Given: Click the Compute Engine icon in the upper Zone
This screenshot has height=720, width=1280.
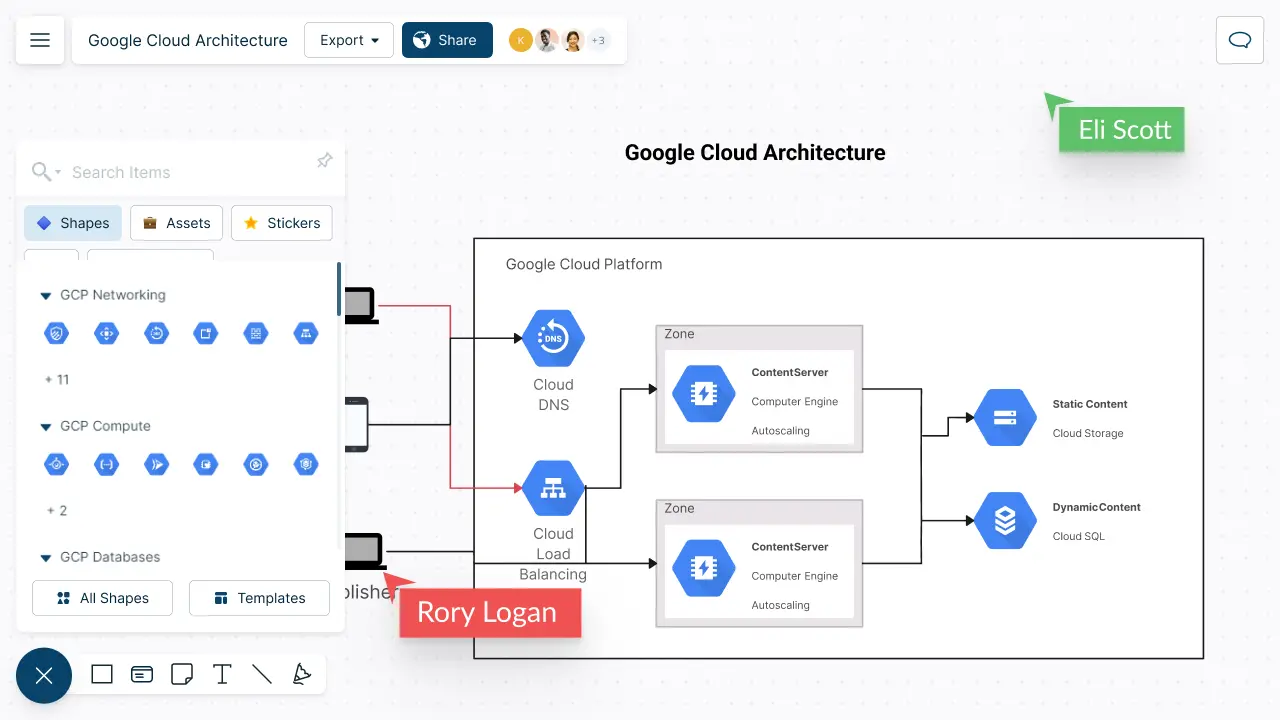Looking at the screenshot, I should tap(703, 393).
